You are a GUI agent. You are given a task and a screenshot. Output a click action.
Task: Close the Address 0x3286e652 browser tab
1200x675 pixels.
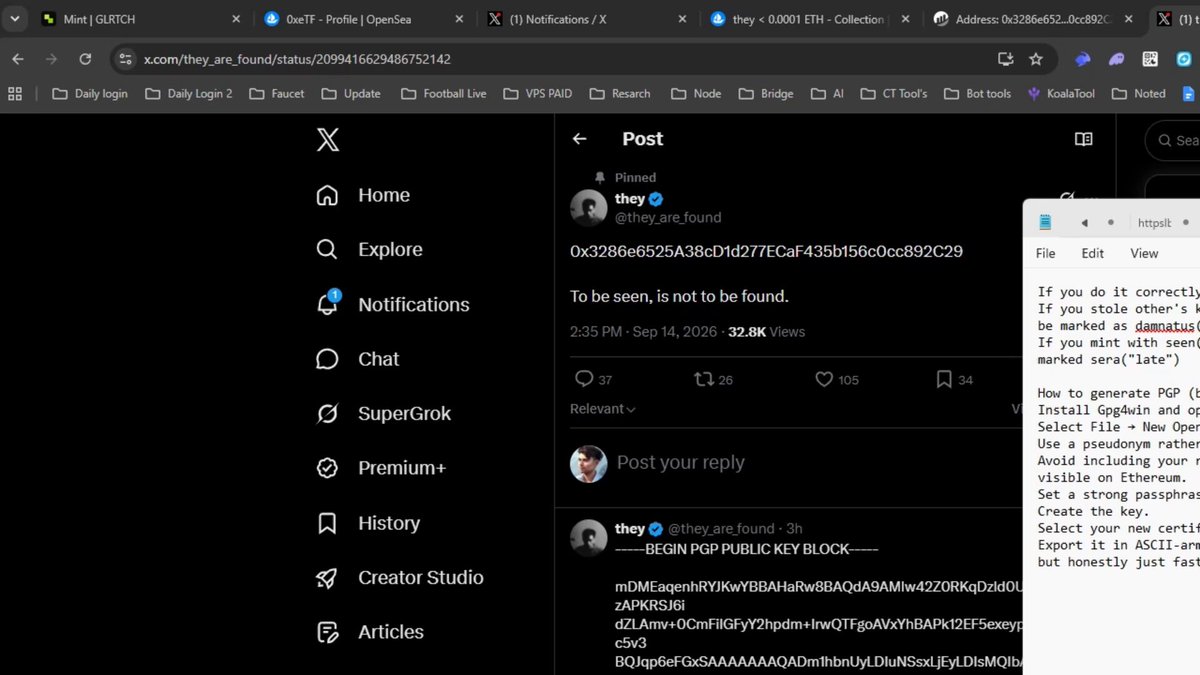[1128, 19]
